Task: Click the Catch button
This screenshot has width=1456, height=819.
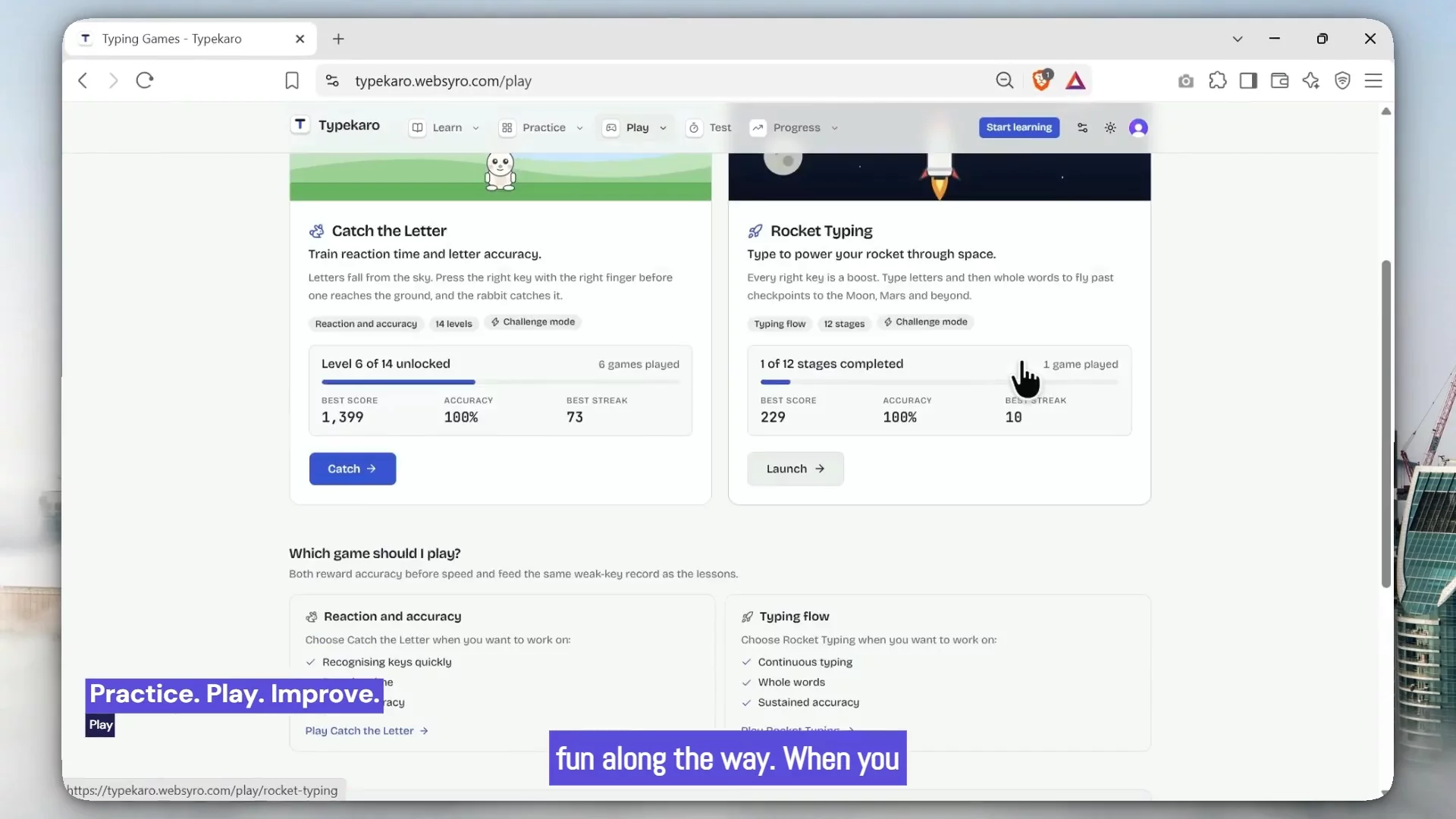Action: [353, 469]
